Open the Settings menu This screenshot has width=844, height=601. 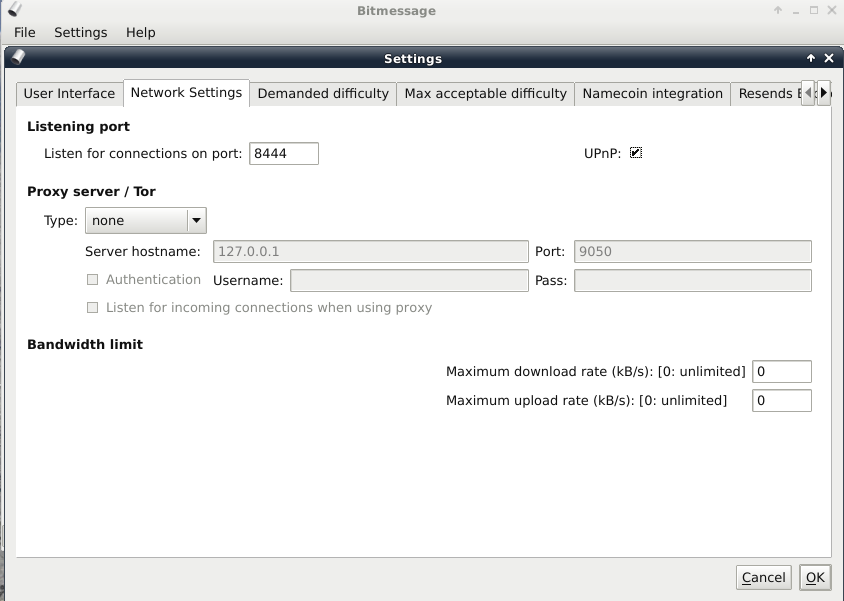[81, 32]
